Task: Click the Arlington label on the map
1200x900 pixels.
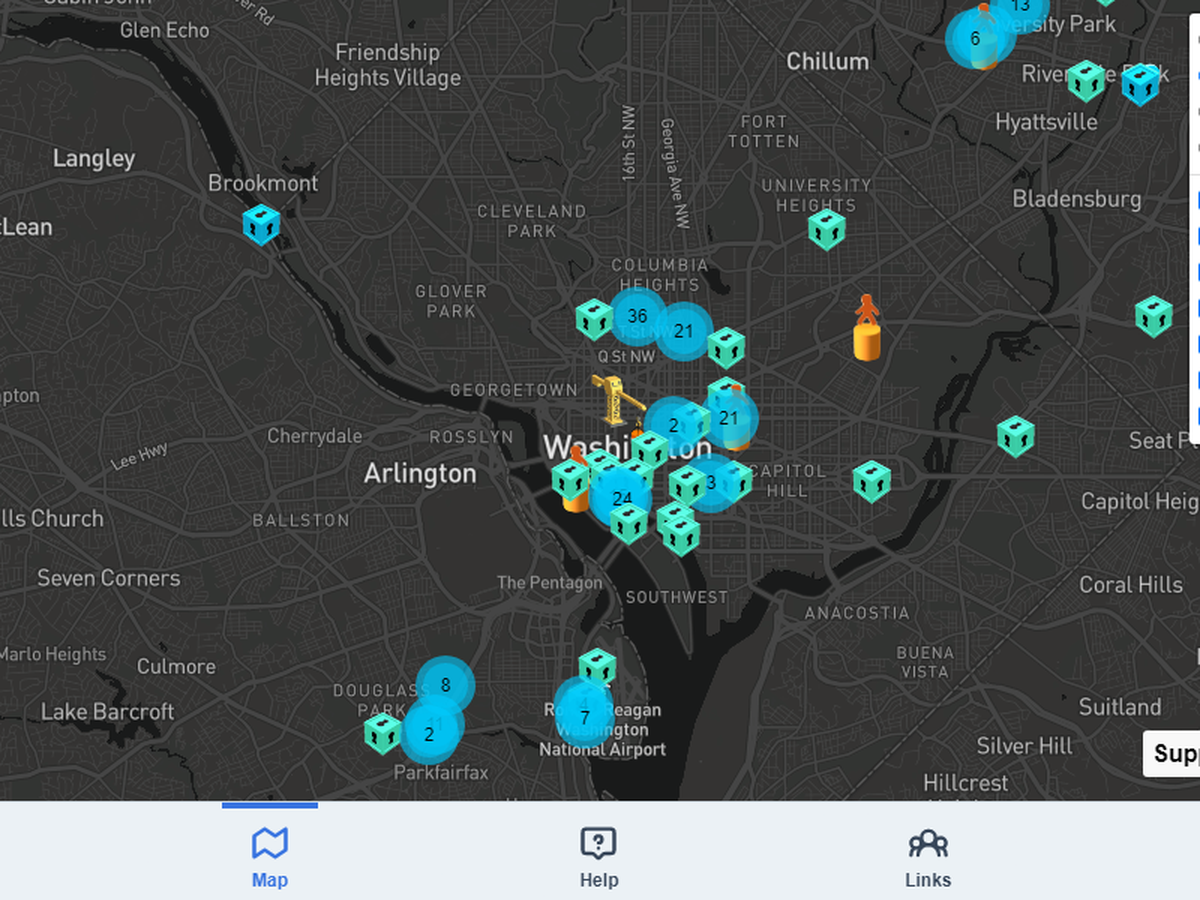Action: pos(420,473)
